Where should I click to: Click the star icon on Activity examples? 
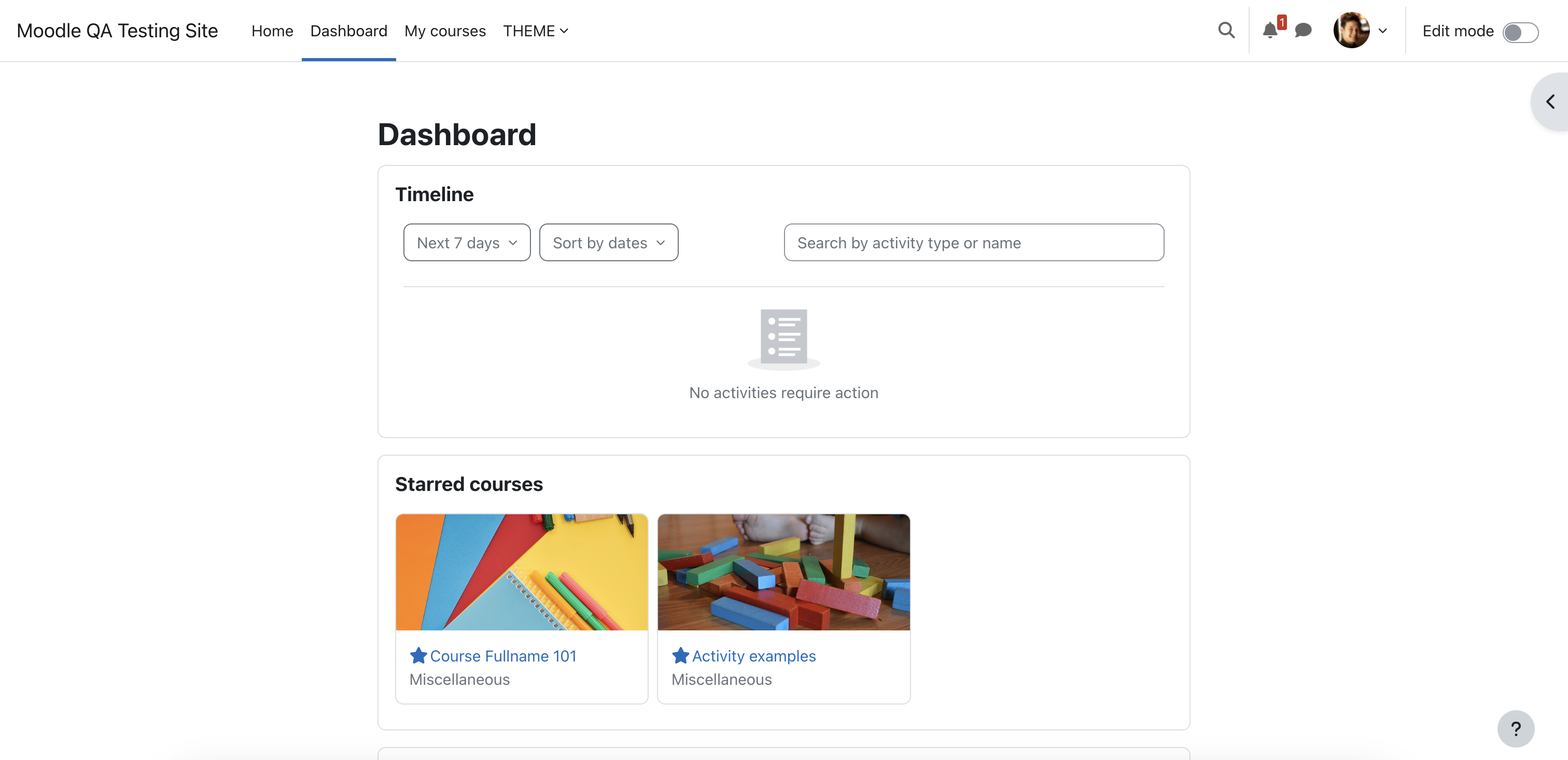[x=680, y=655]
